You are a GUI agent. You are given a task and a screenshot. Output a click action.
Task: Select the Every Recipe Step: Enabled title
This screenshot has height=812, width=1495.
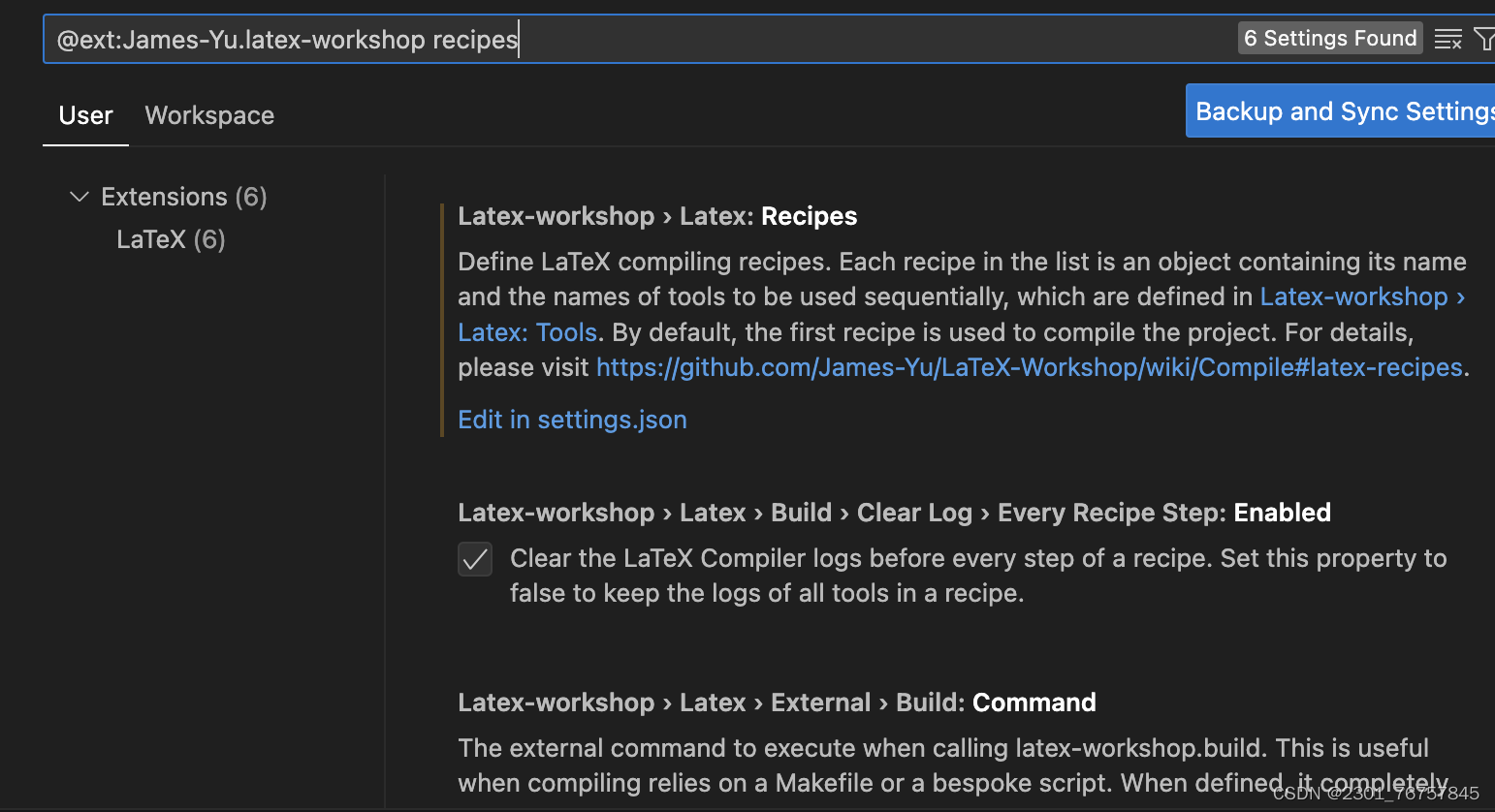[894, 513]
